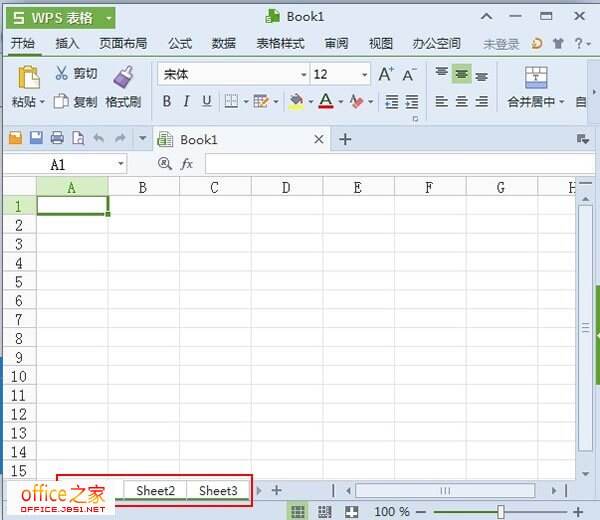The height and width of the screenshot is (520, 600).
Task: Toggle bottom vertical alignment
Action: coord(481,76)
